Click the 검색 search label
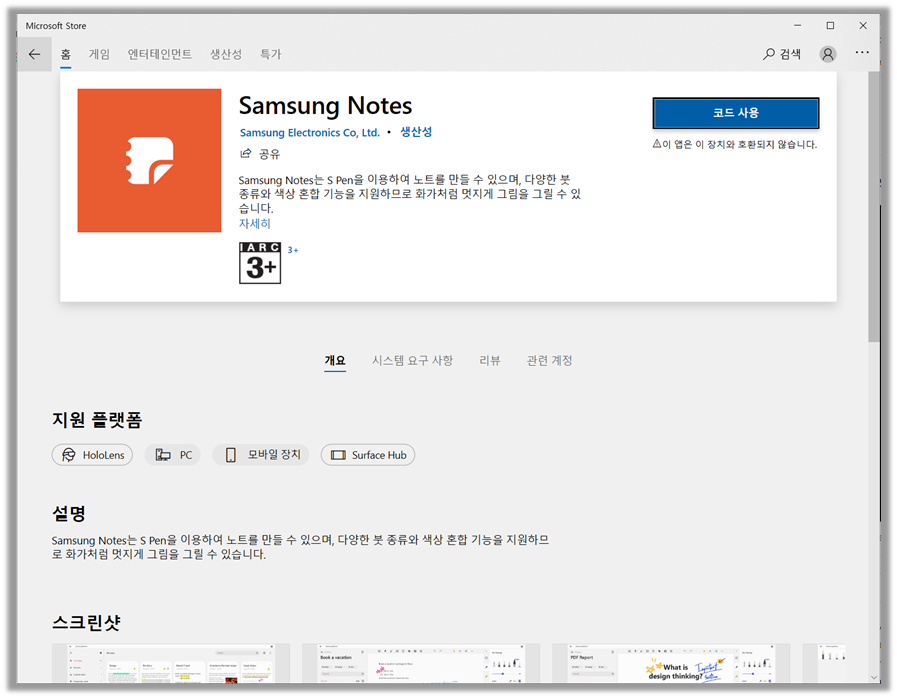897x698 pixels. (790, 54)
